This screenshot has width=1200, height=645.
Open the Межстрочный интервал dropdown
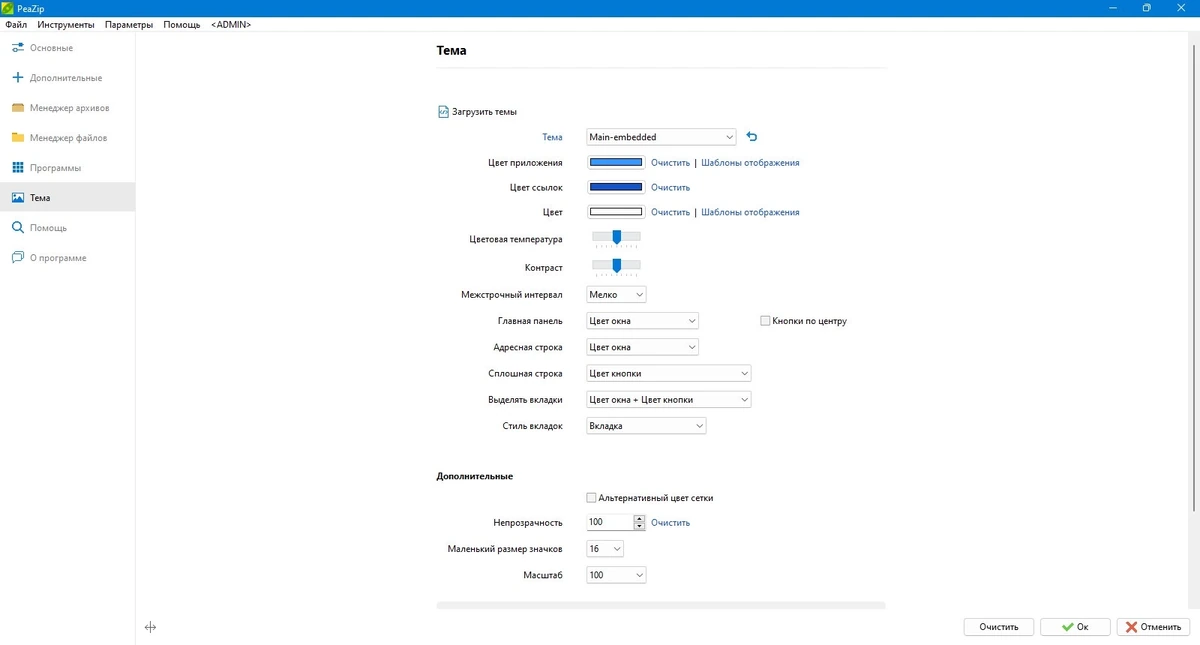[x=616, y=295]
